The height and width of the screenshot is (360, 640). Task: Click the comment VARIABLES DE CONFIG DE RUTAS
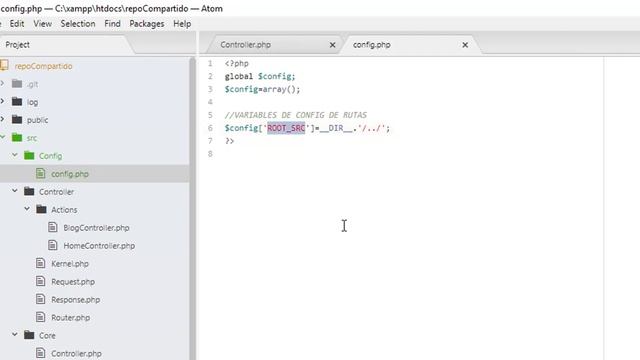point(296,115)
